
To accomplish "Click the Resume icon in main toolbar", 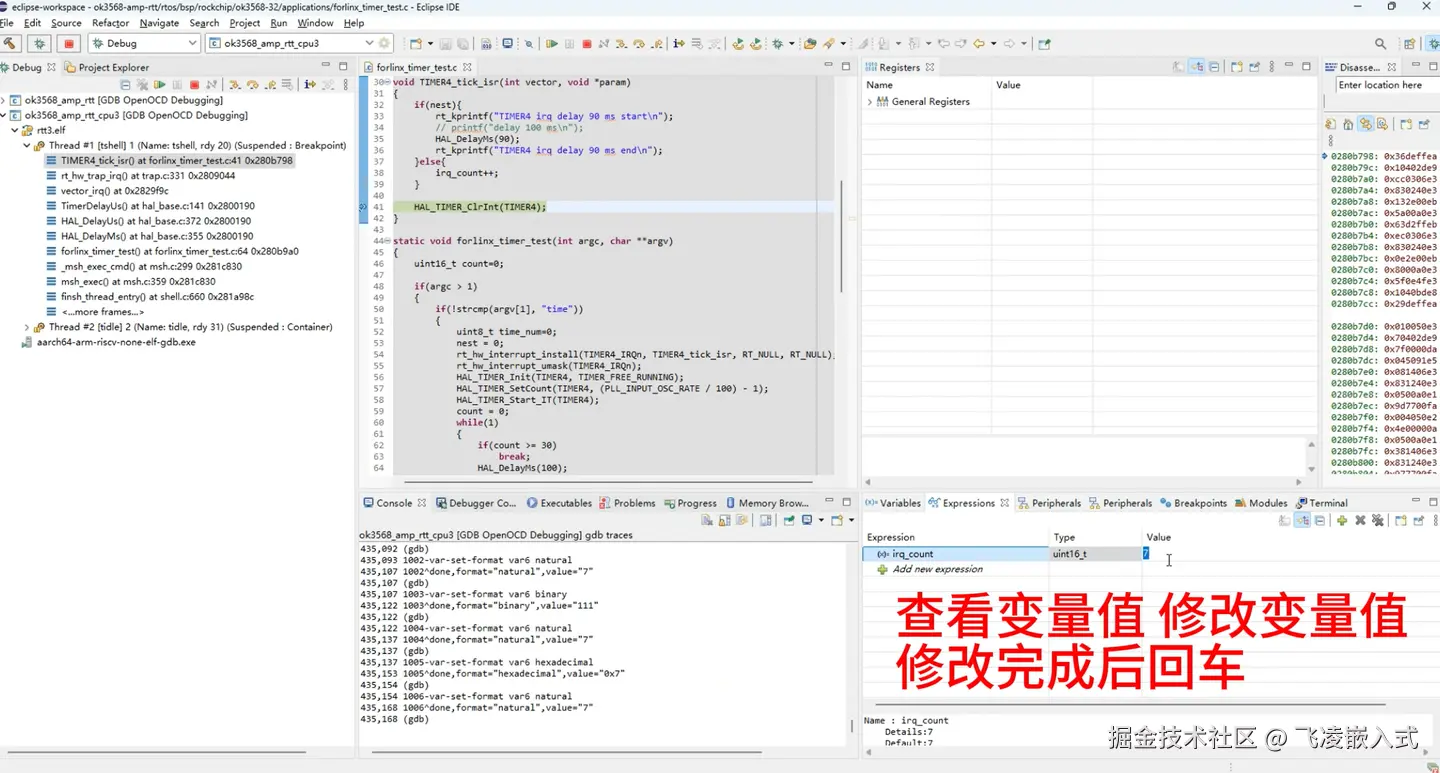I will (x=551, y=44).
